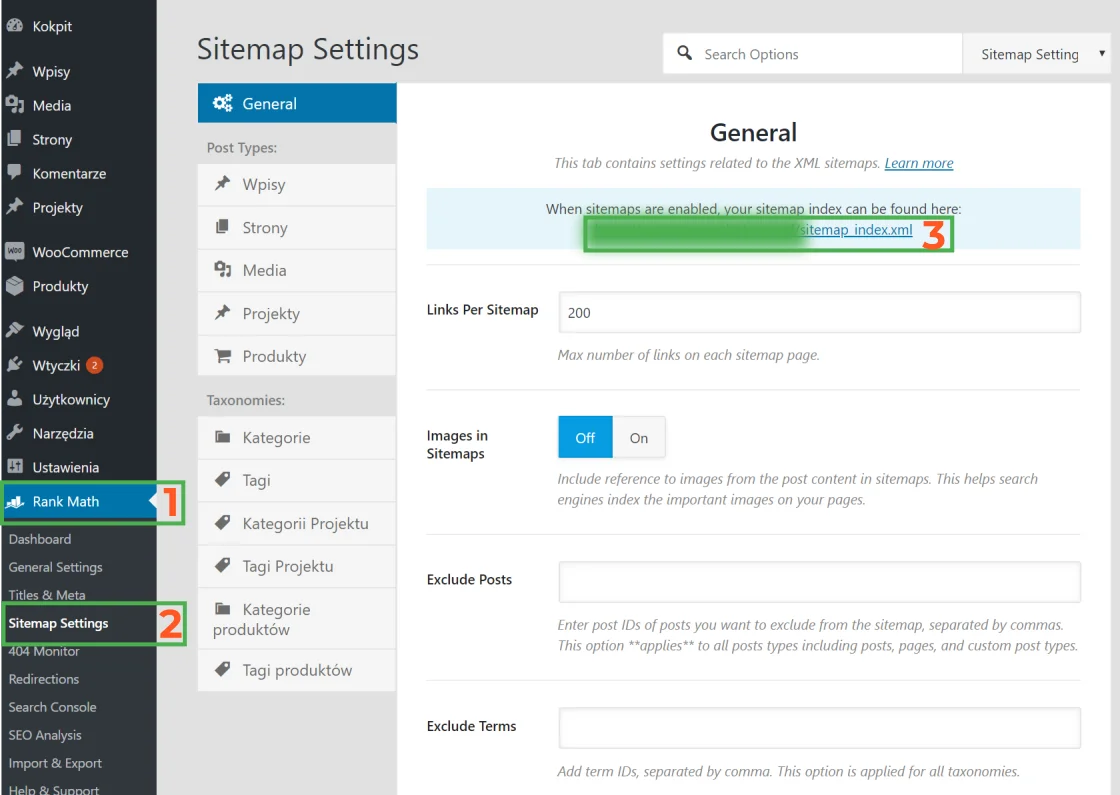This screenshot has width=1120, height=795.
Task: Click the tag icon beside Tagi produktów
Action: point(223,669)
